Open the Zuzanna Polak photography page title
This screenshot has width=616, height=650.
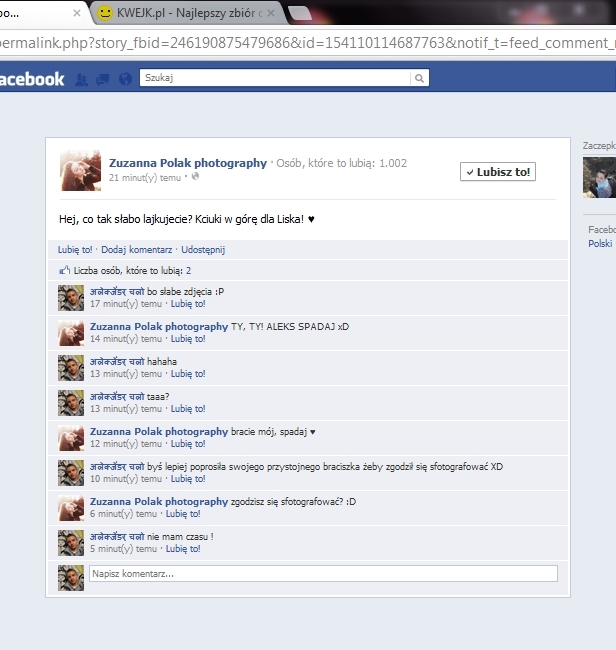(x=187, y=163)
